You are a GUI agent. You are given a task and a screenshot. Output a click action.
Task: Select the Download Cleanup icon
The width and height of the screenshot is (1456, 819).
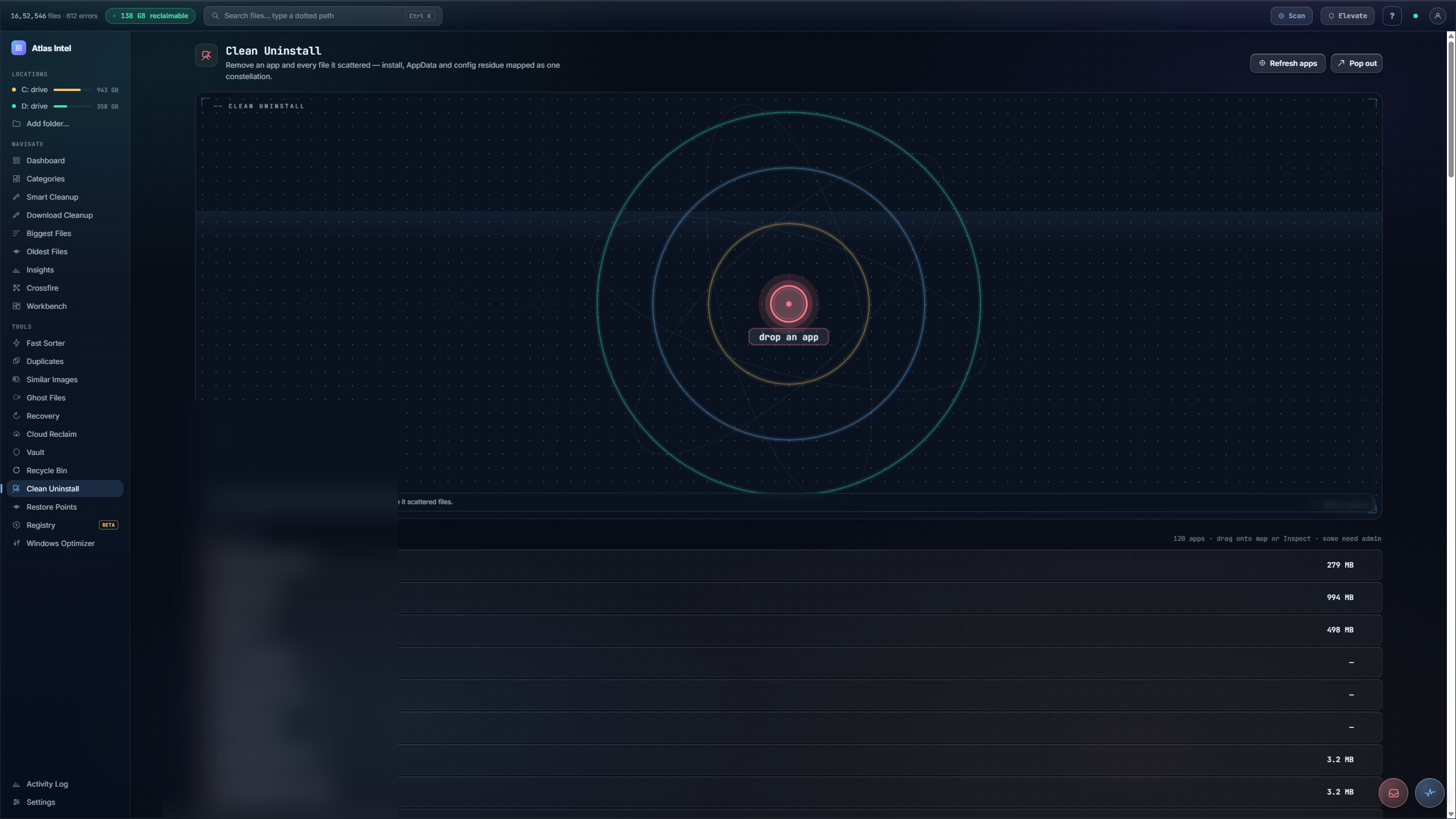(x=16, y=215)
